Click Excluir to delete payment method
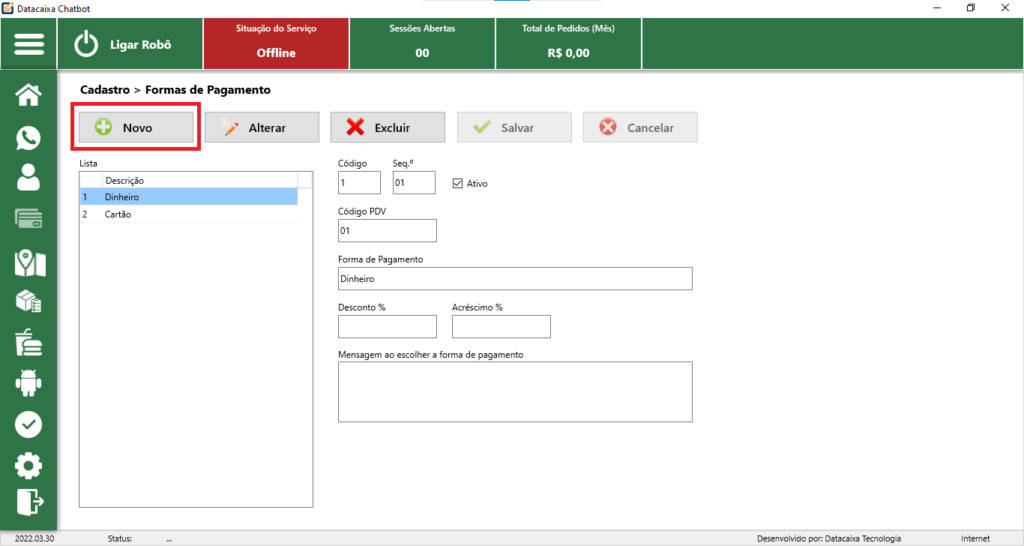 [387, 128]
